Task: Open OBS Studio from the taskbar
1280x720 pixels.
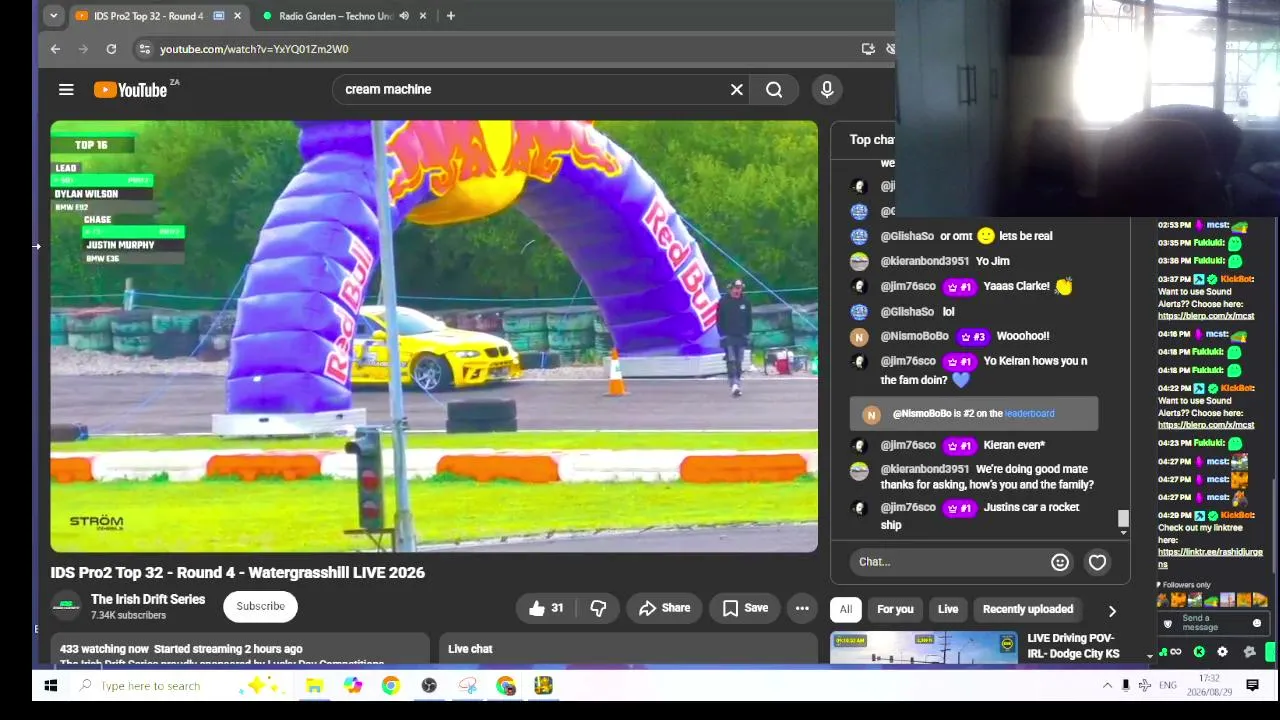Action: click(x=429, y=686)
